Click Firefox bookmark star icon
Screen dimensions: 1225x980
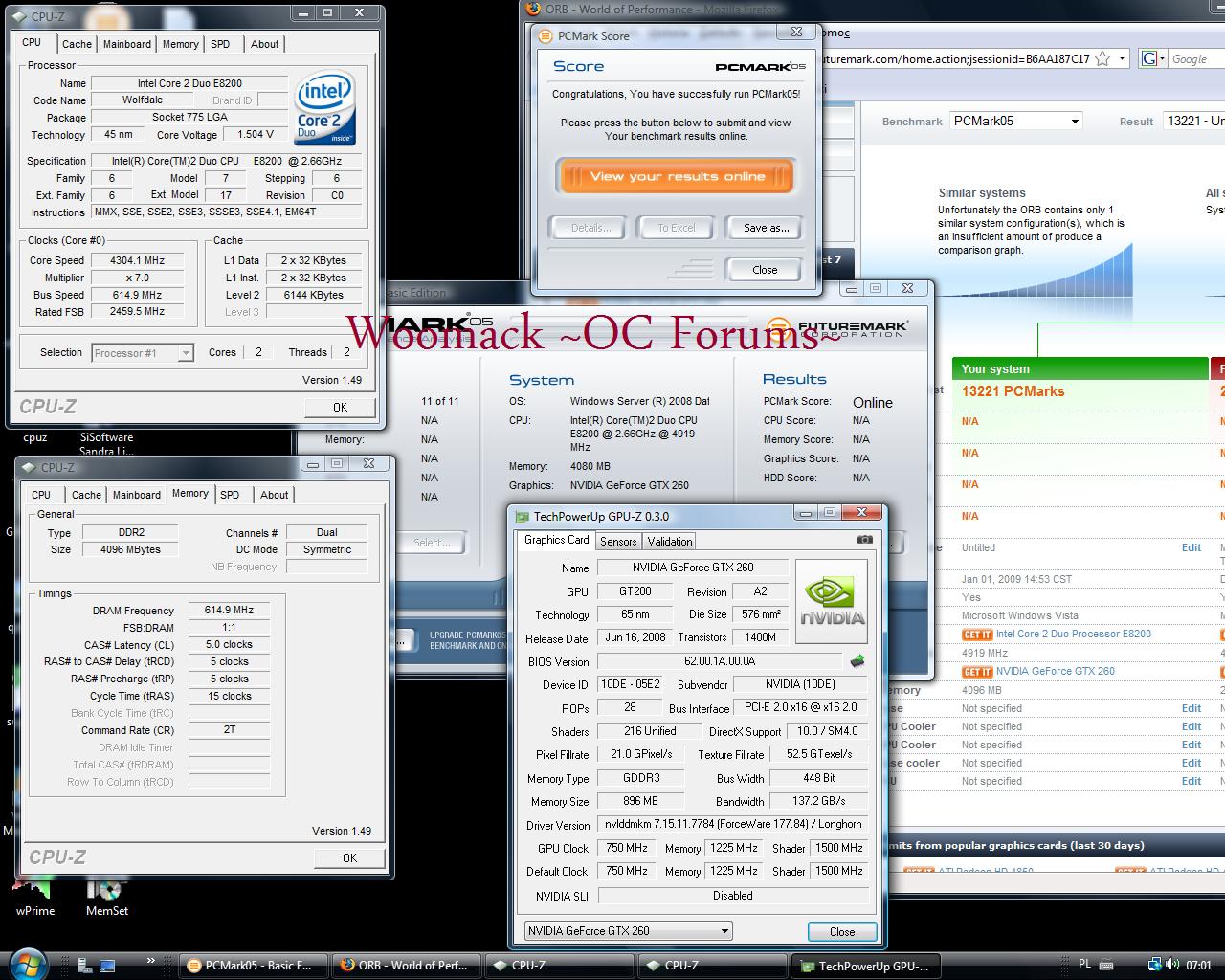pos(1102,58)
